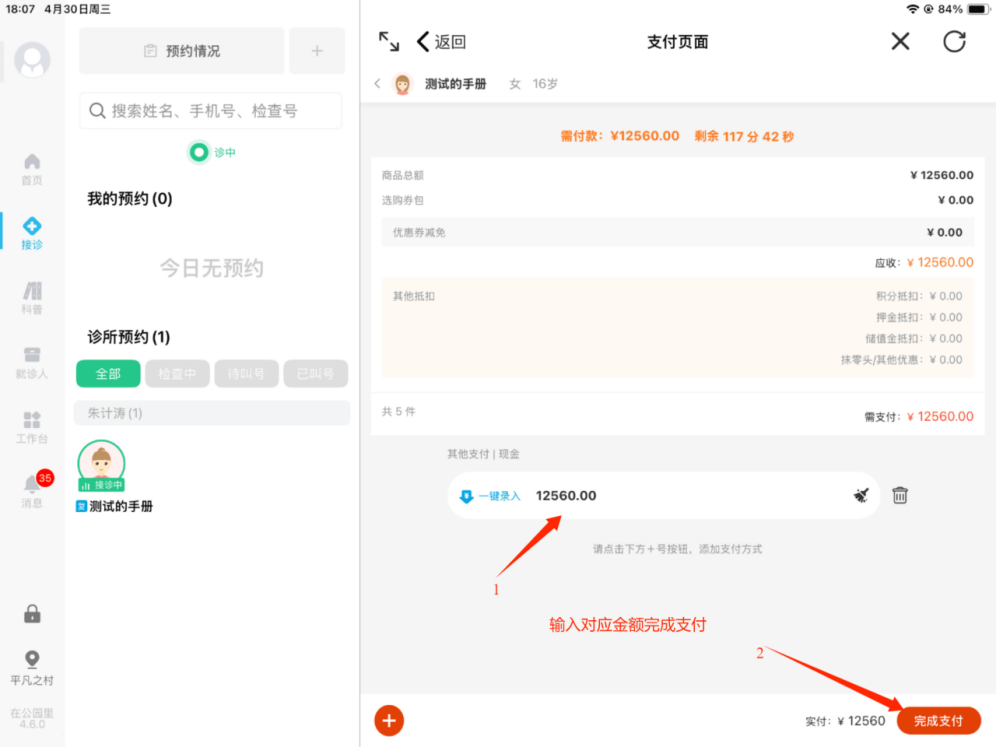Filter appointments by 检查中
This screenshot has width=997, height=748.
click(177, 374)
